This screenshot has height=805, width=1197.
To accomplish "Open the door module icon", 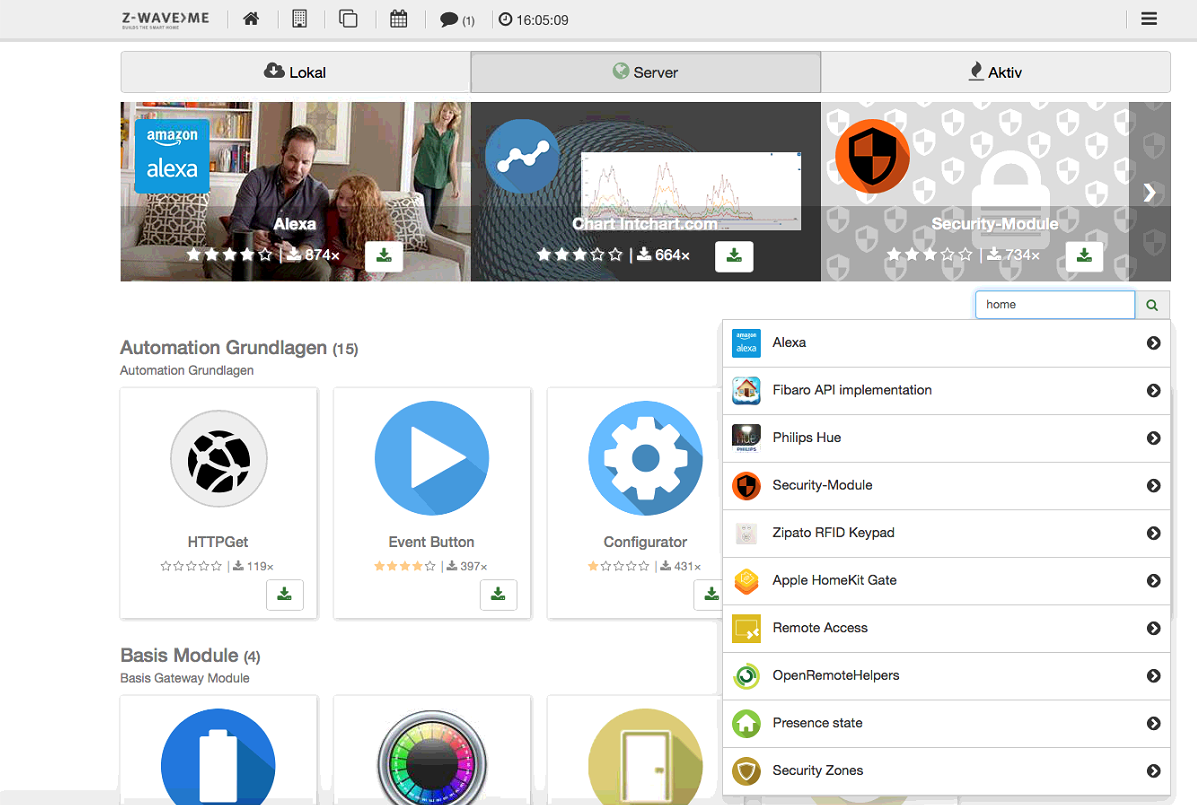I will (646, 757).
